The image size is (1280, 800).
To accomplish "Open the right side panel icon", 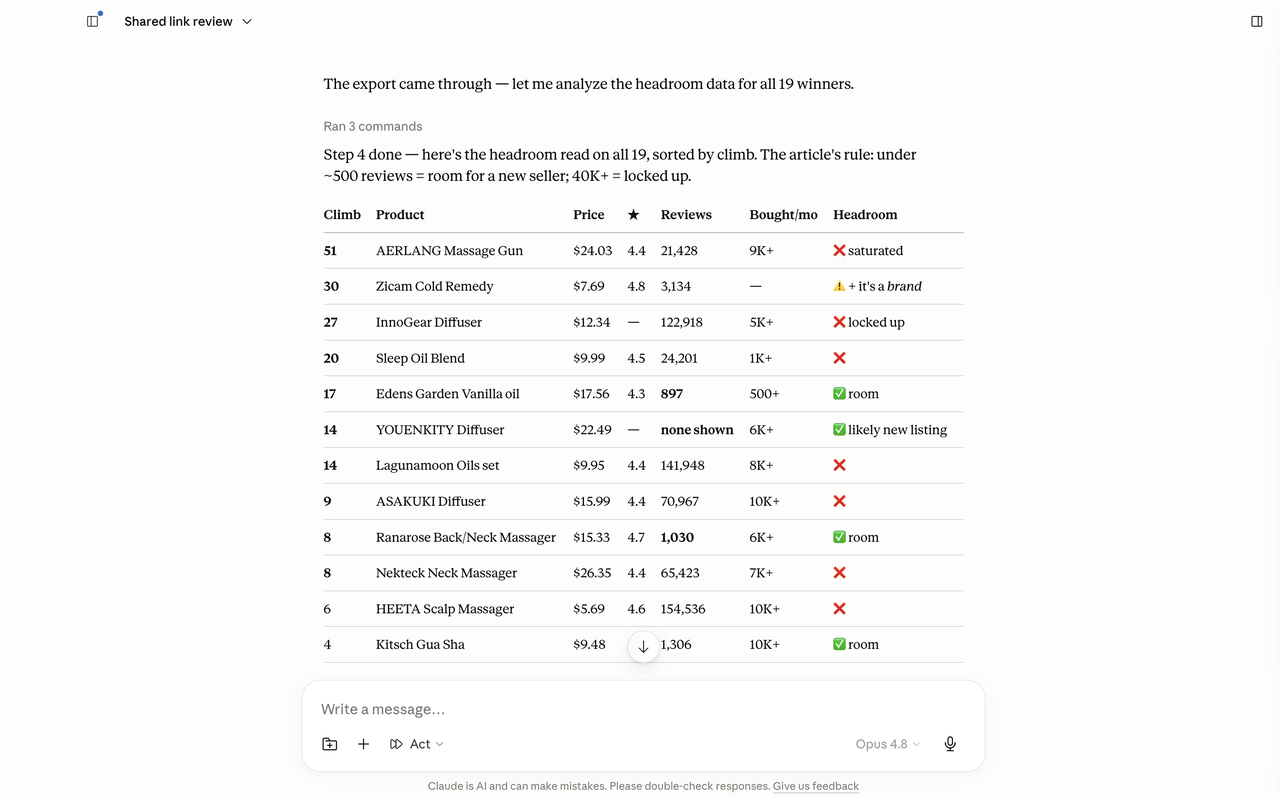I will (1257, 21).
